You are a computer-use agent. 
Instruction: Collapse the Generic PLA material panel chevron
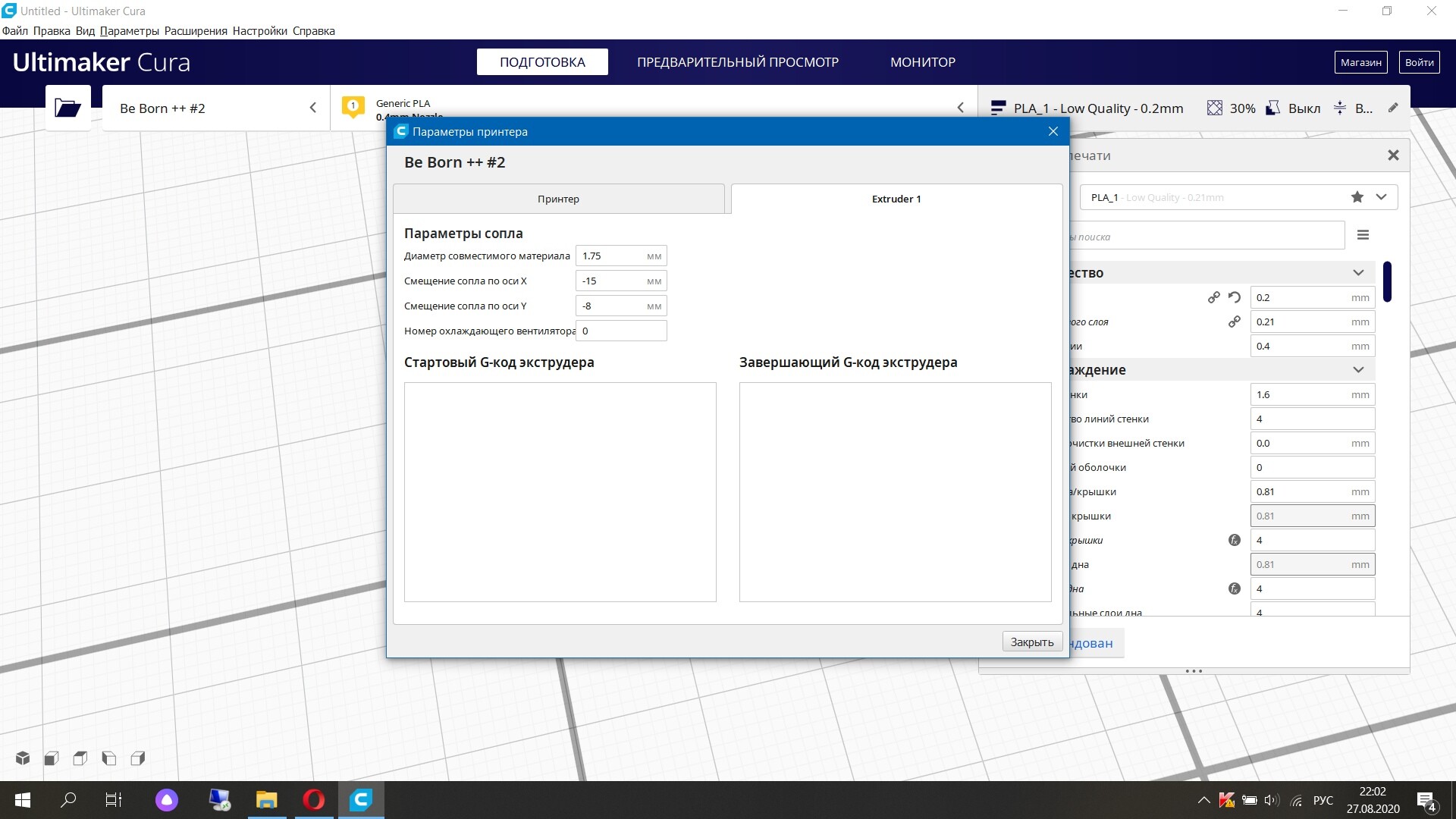(960, 108)
